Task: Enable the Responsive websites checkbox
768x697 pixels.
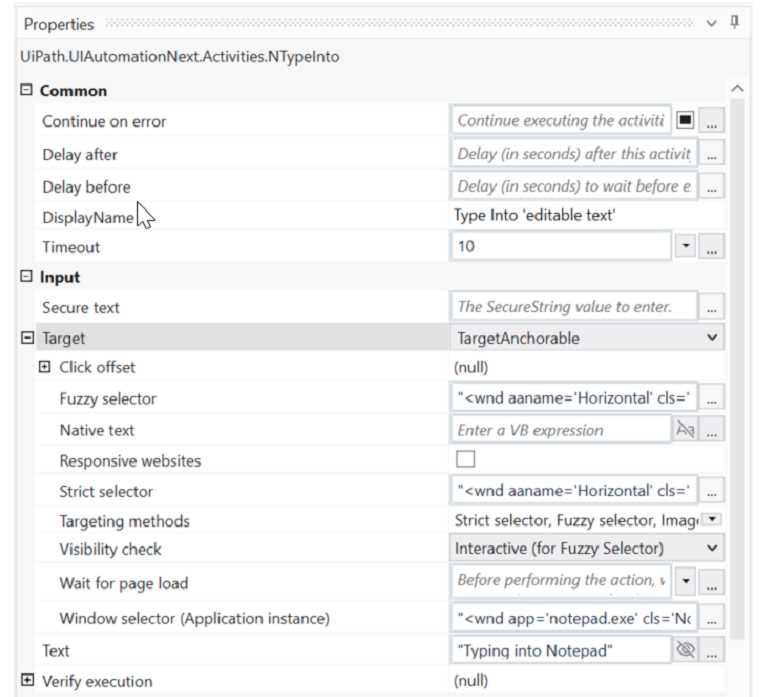Action: coord(465,460)
